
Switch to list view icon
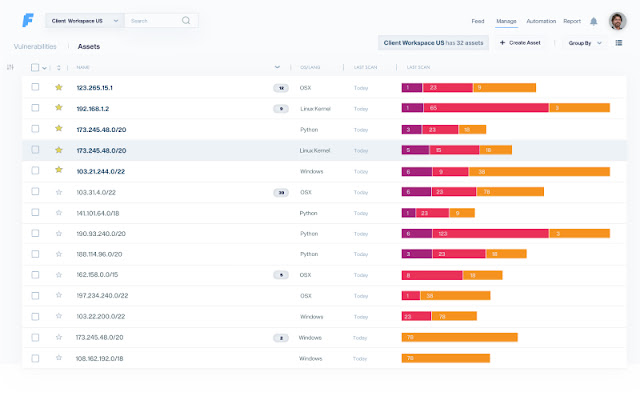click(x=619, y=43)
